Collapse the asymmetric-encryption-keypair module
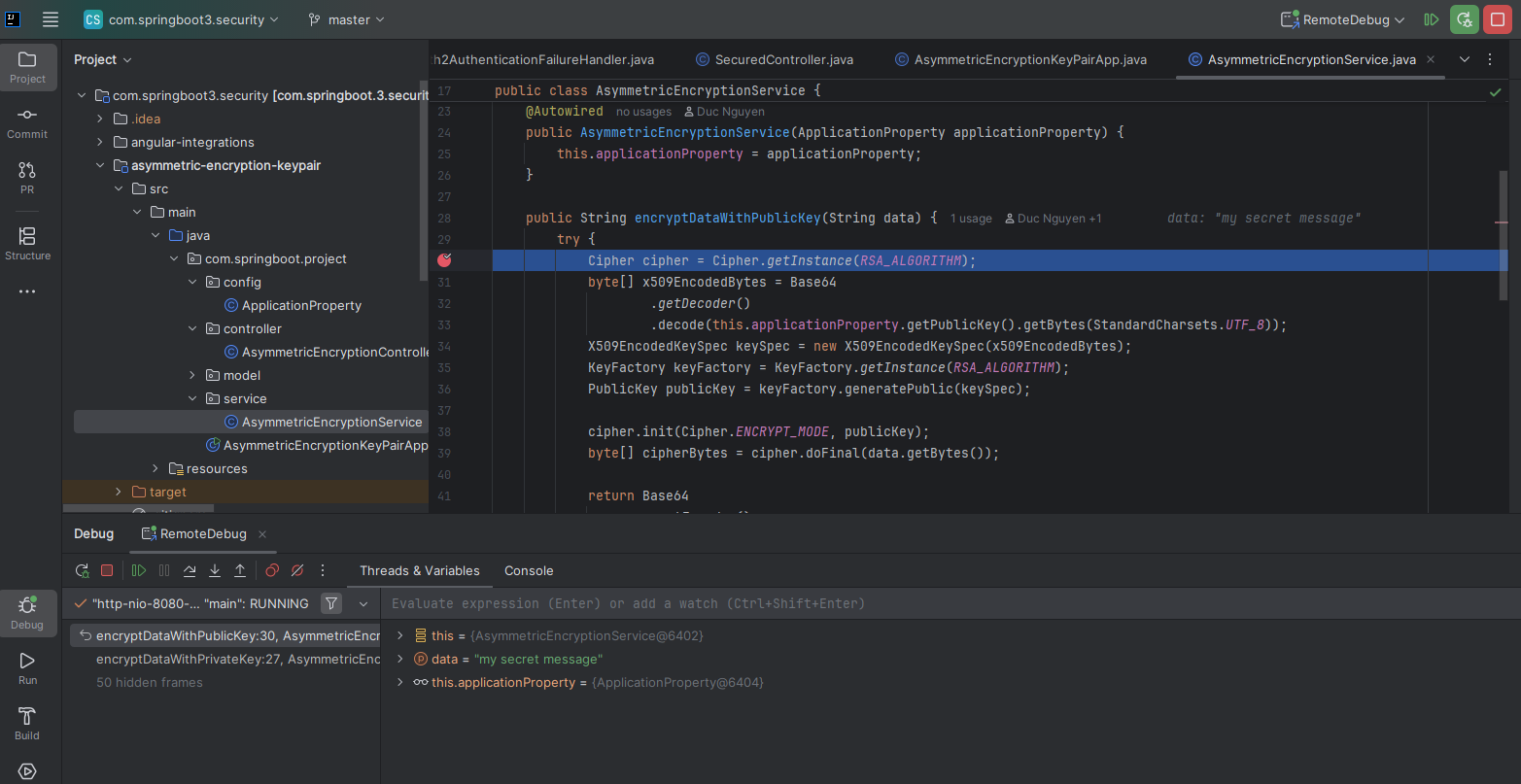 point(100,165)
